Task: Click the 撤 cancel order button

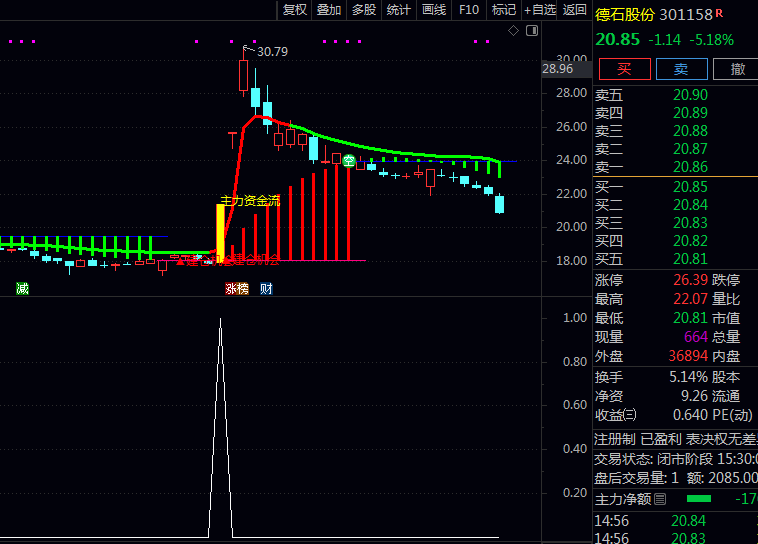Action: pos(737,69)
